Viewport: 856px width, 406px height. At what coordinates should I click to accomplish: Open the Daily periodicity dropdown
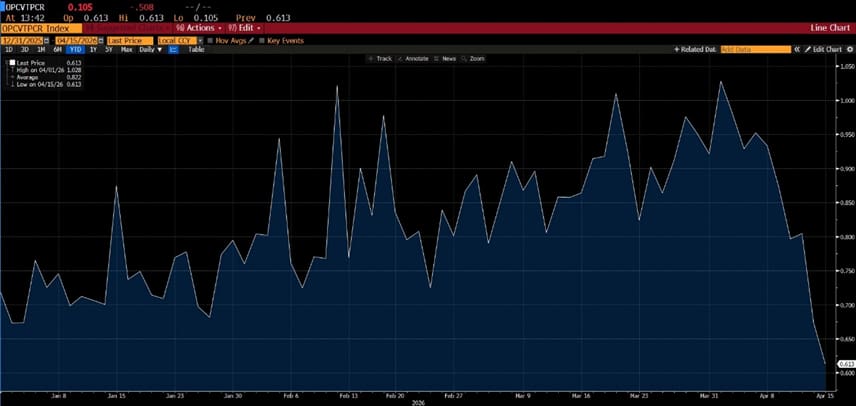point(150,49)
